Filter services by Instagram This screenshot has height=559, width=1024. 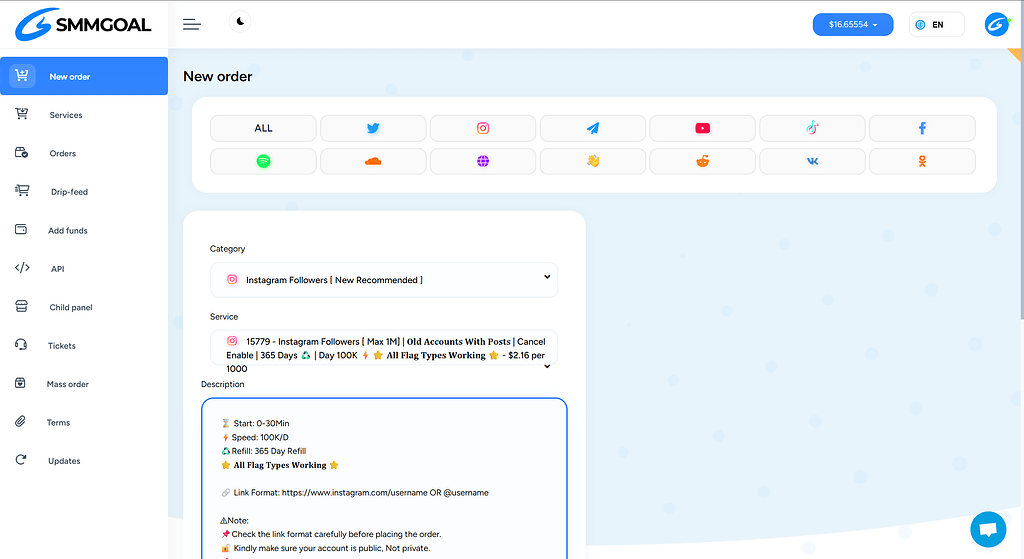point(483,128)
